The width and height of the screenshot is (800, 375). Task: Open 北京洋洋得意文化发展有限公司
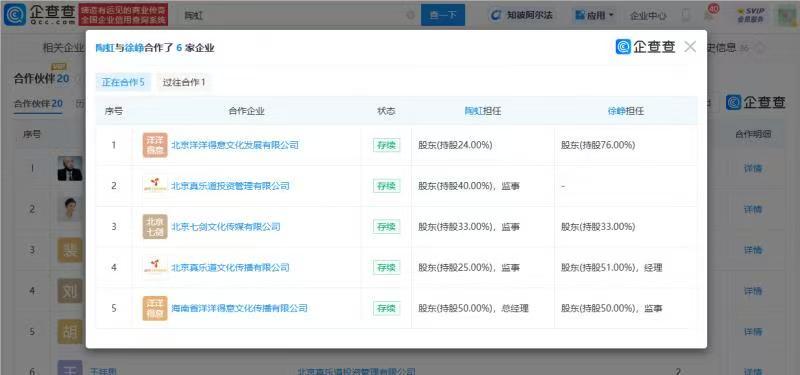click(235, 145)
